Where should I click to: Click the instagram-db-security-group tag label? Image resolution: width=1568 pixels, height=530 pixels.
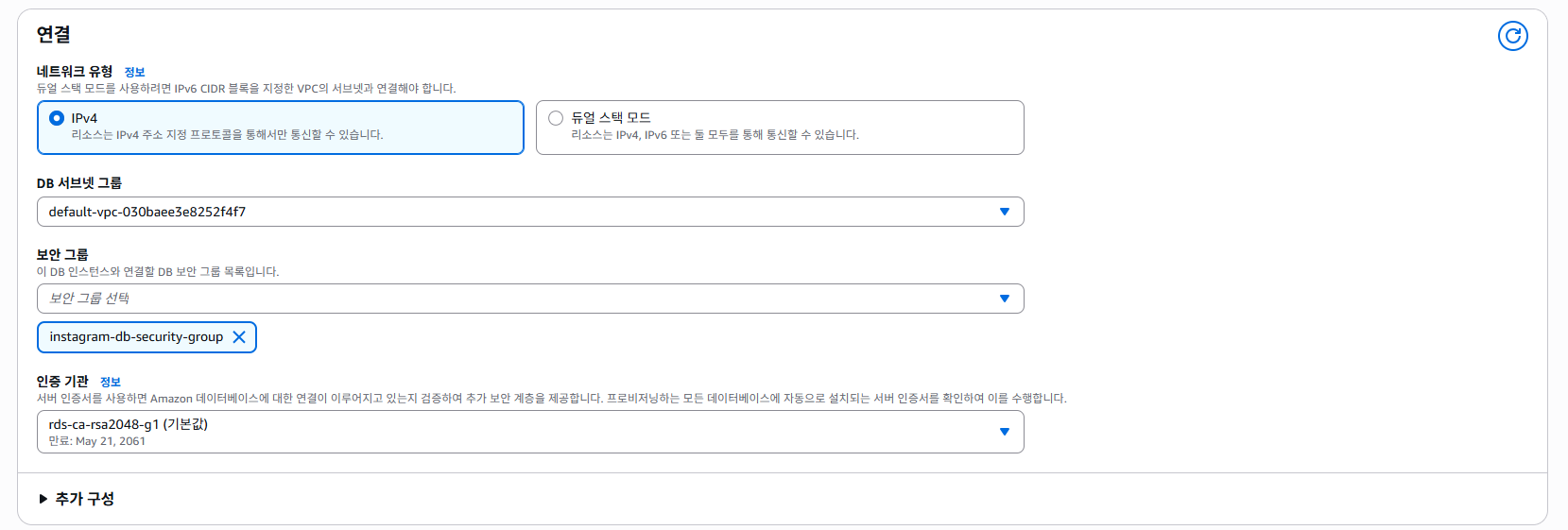tap(136, 337)
